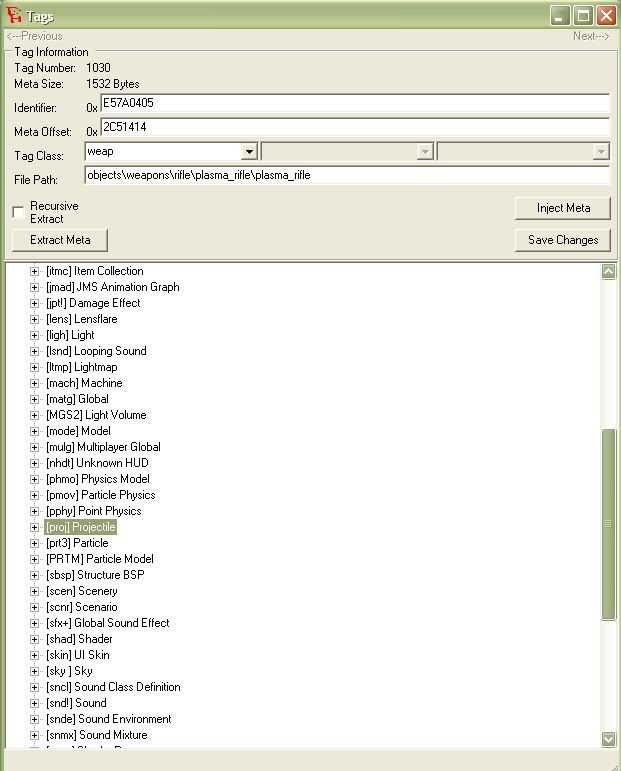
Task: Click the Inject Meta button
Action: tap(563, 208)
